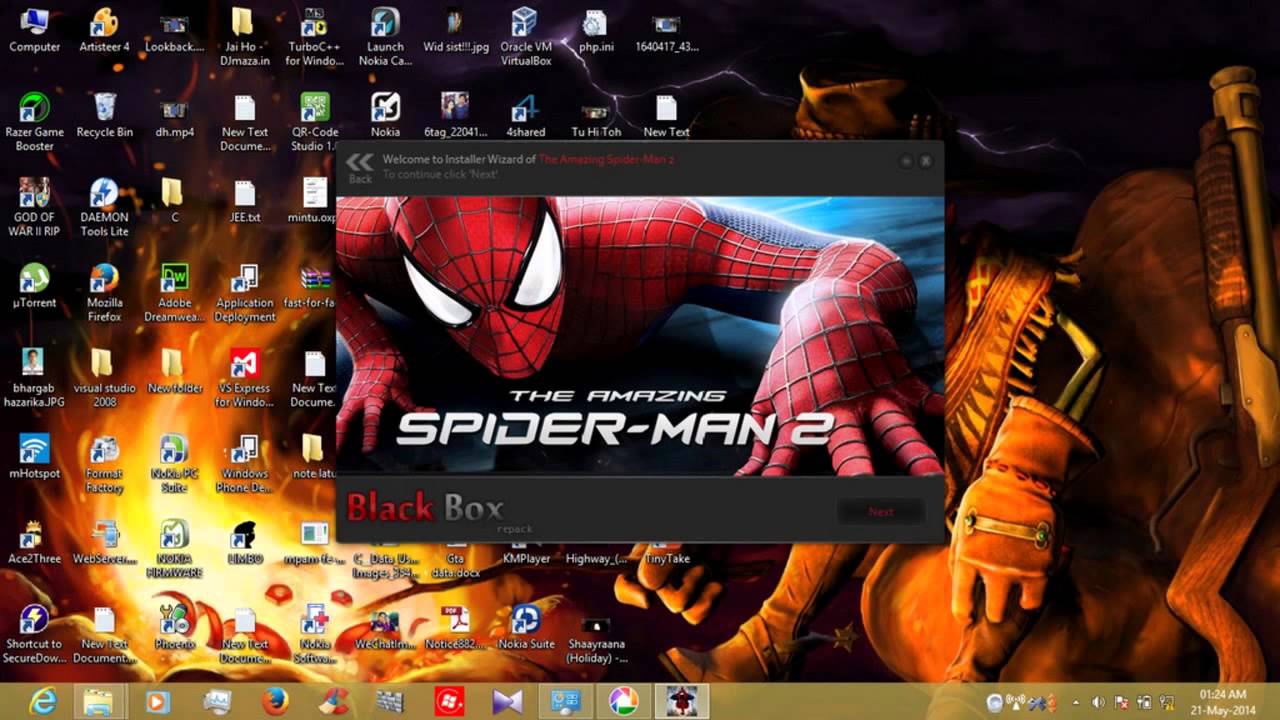Open the Recycle Bin
This screenshot has width=1280, height=720.
pos(105,115)
